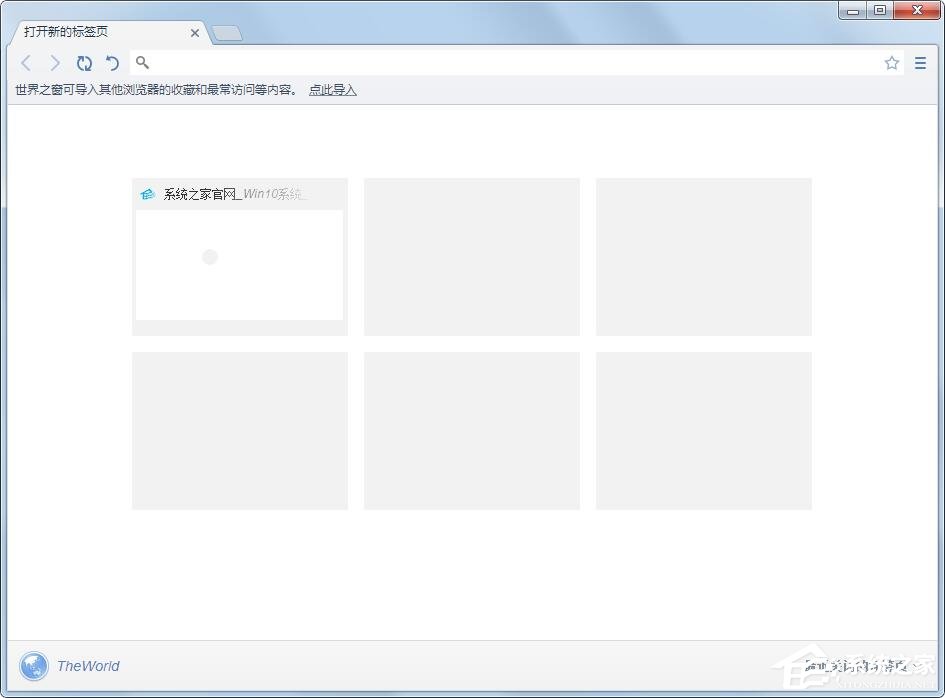Click the 点此导入 import link

pyautogui.click(x=332, y=90)
